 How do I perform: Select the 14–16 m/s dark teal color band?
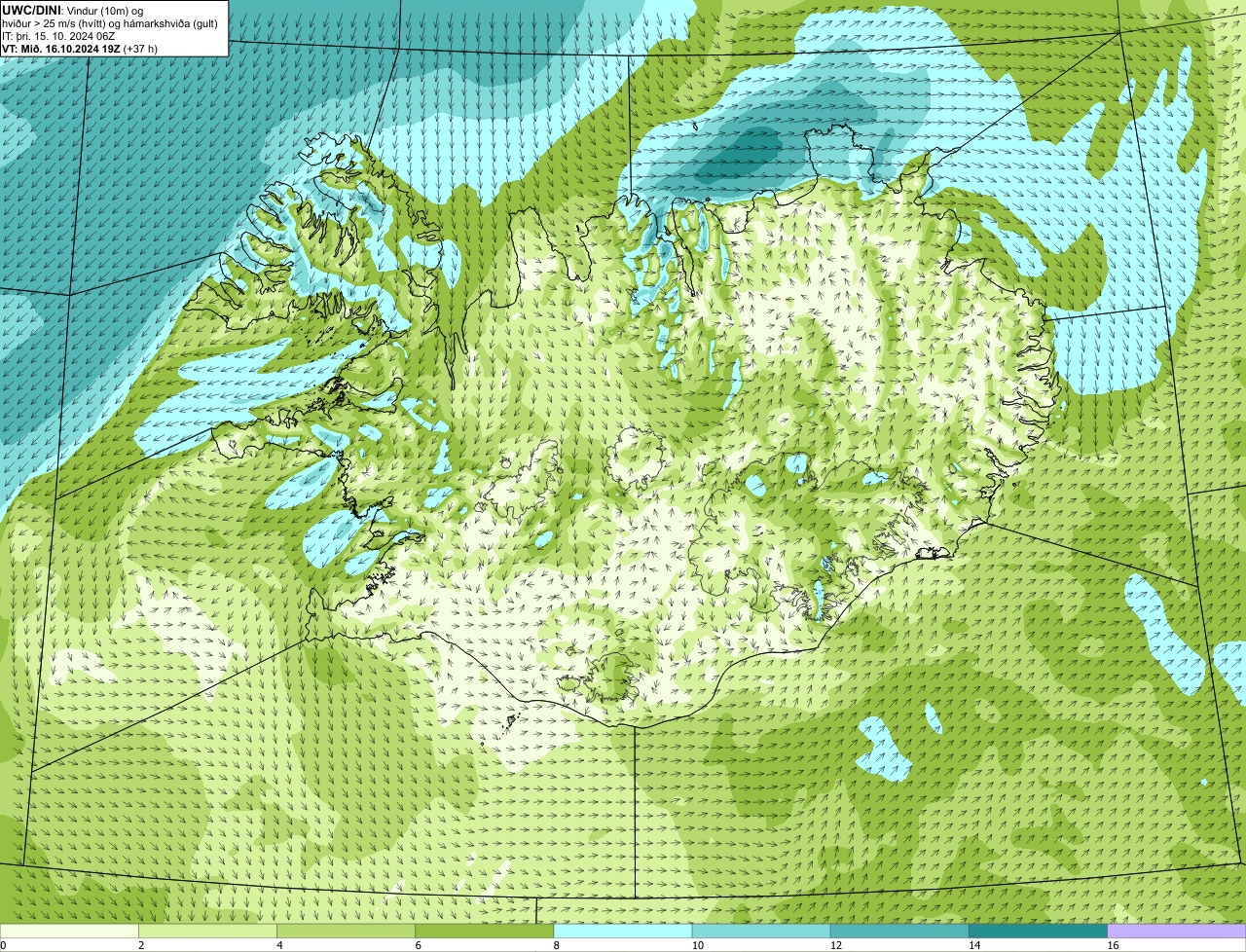(1038, 931)
